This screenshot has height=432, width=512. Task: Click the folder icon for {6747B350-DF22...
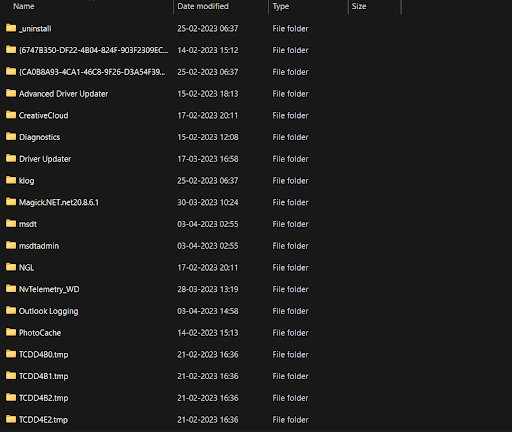tap(11, 50)
